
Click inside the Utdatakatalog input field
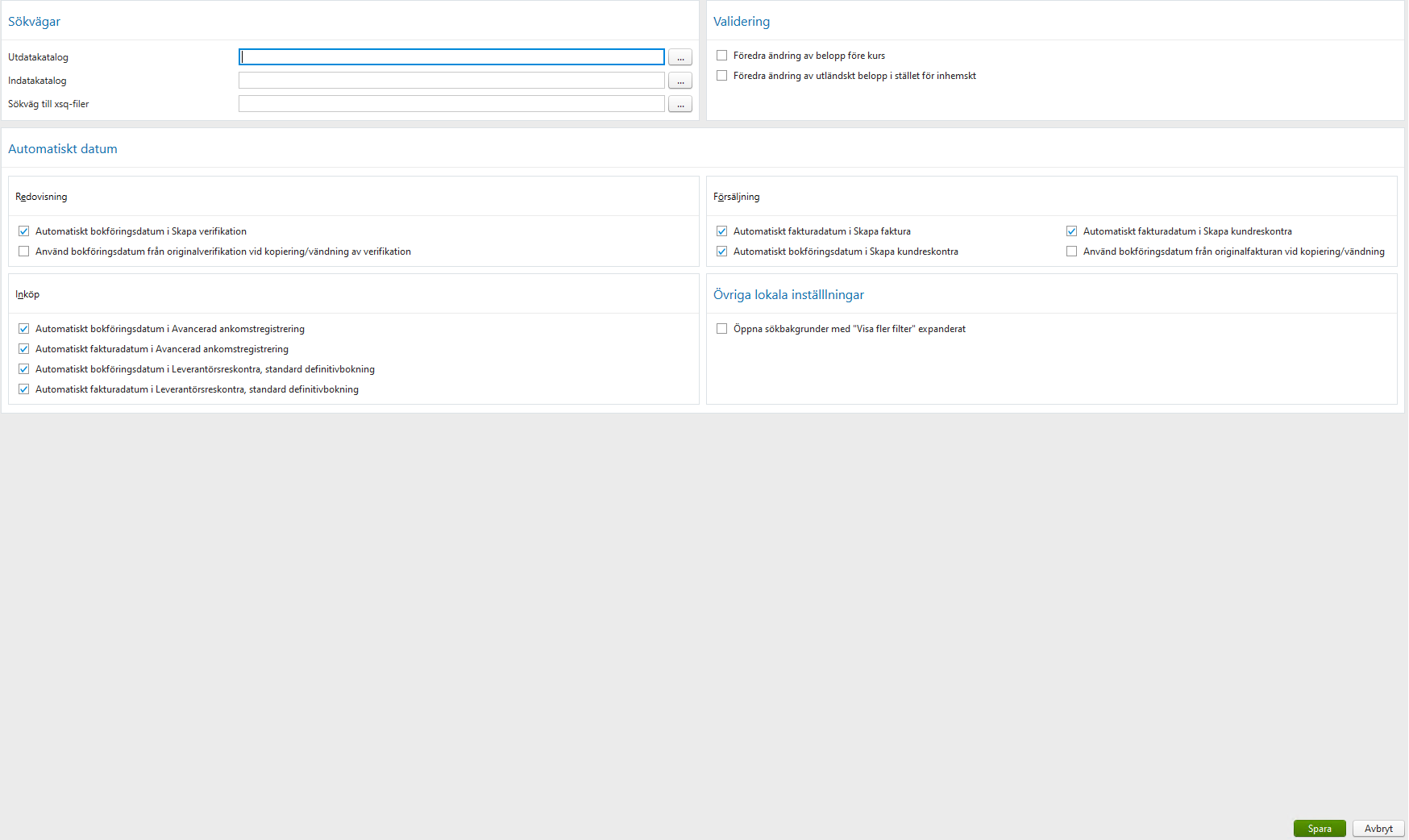tap(450, 56)
